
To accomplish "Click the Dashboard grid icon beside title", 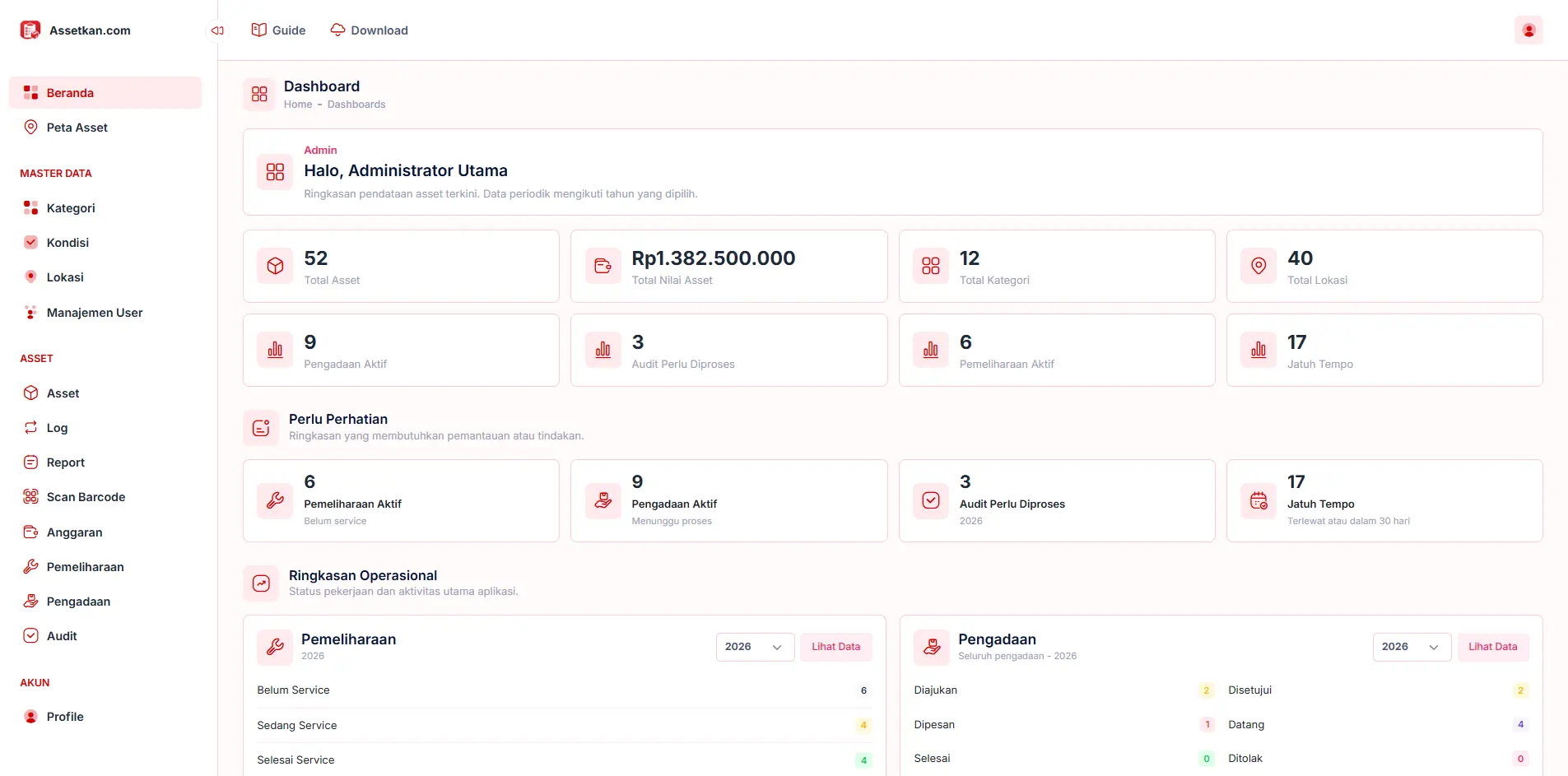I will pyautogui.click(x=259, y=94).
